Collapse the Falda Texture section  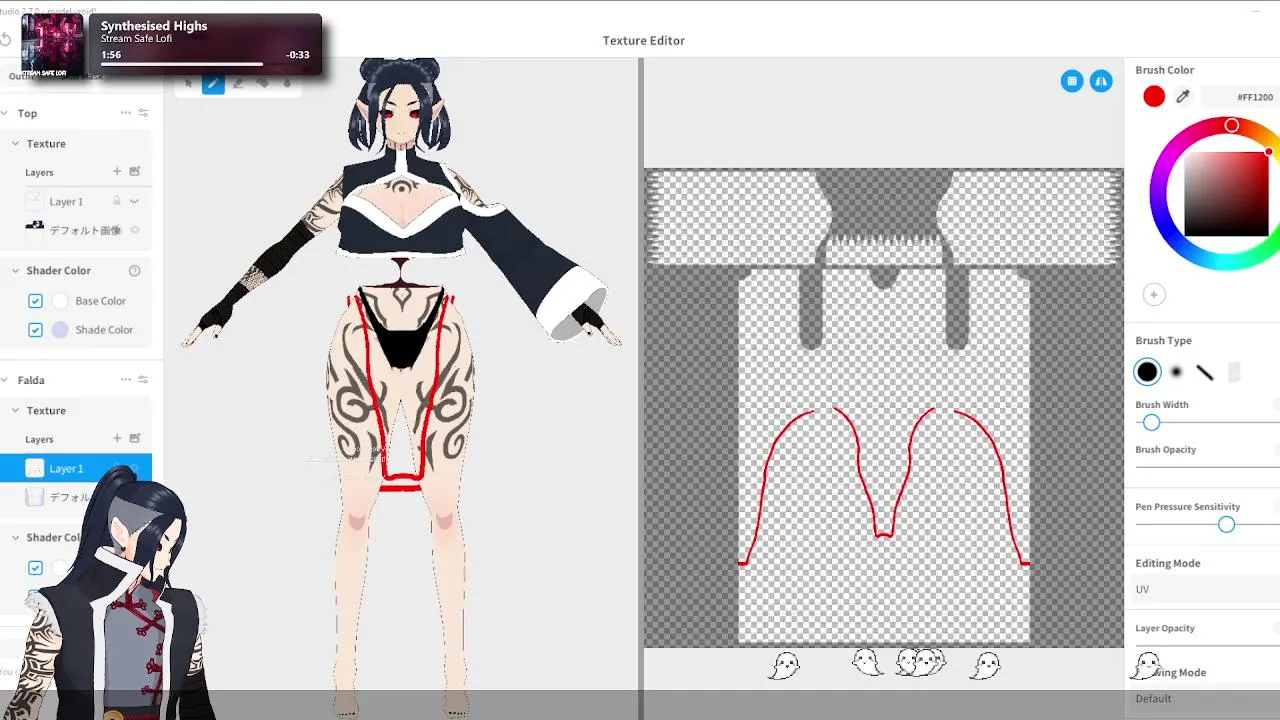(15, 410)
